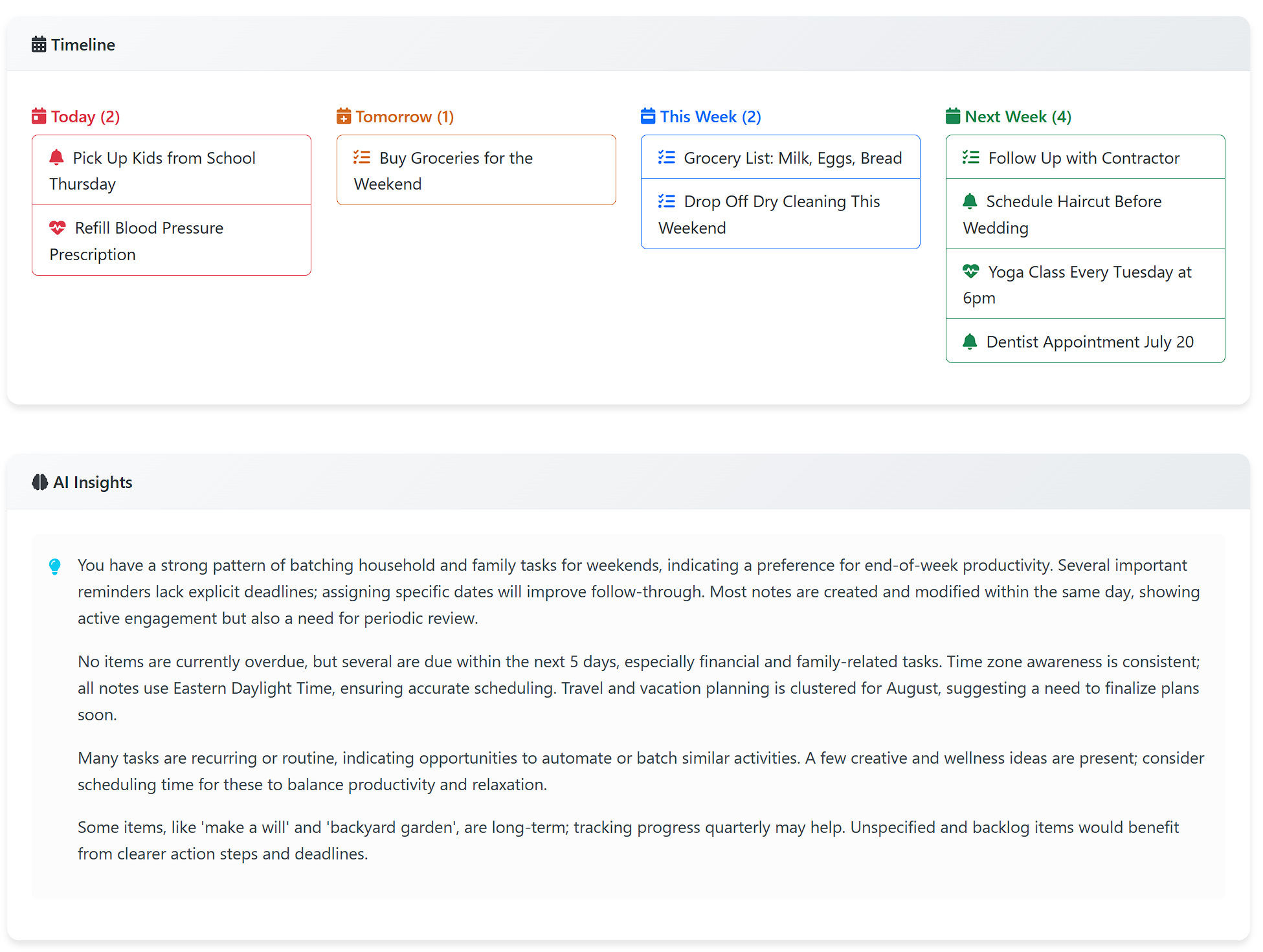
Task: Click the Tomorrow (1) heading
Action: (x=404, y=116)
